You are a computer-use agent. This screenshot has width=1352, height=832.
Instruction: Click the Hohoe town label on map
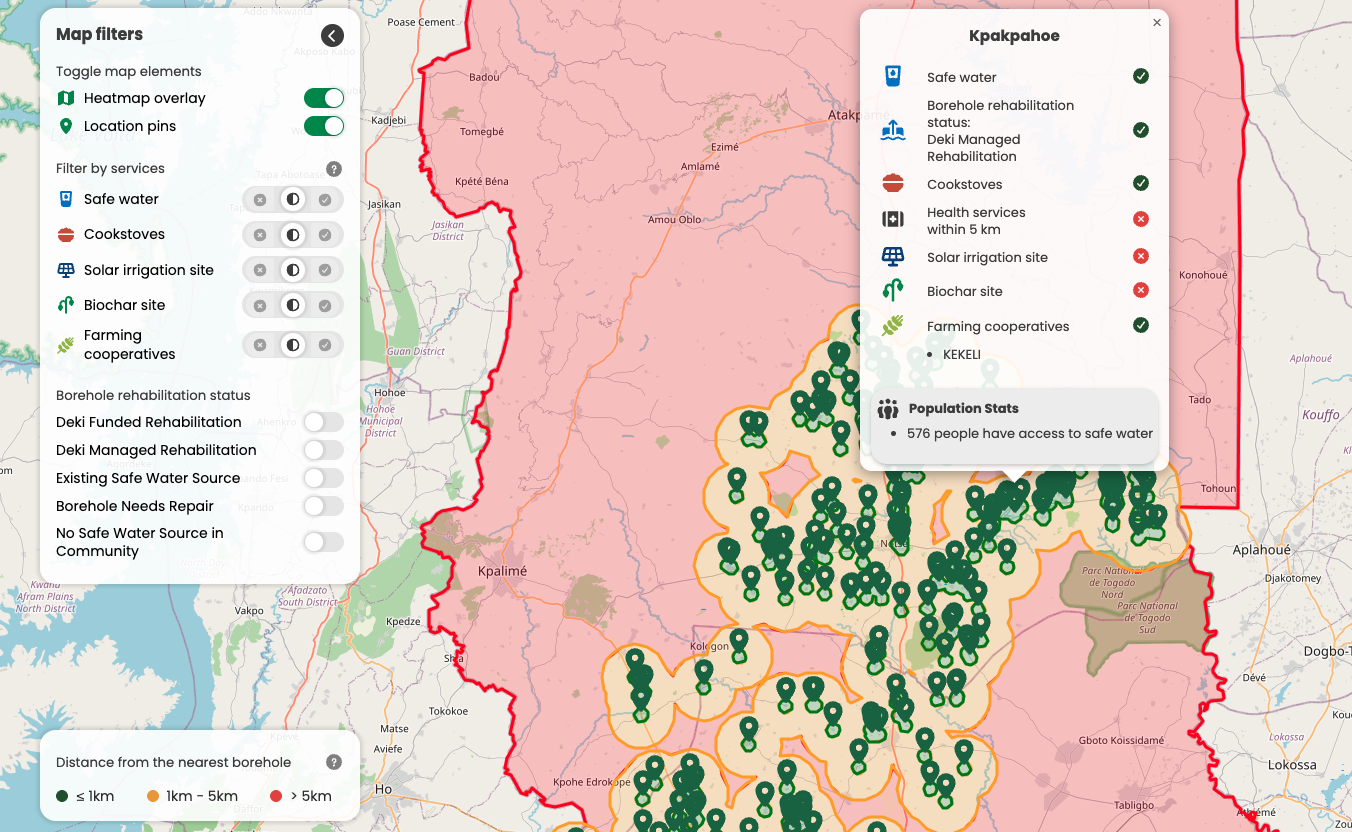click(x=390, y=392)
